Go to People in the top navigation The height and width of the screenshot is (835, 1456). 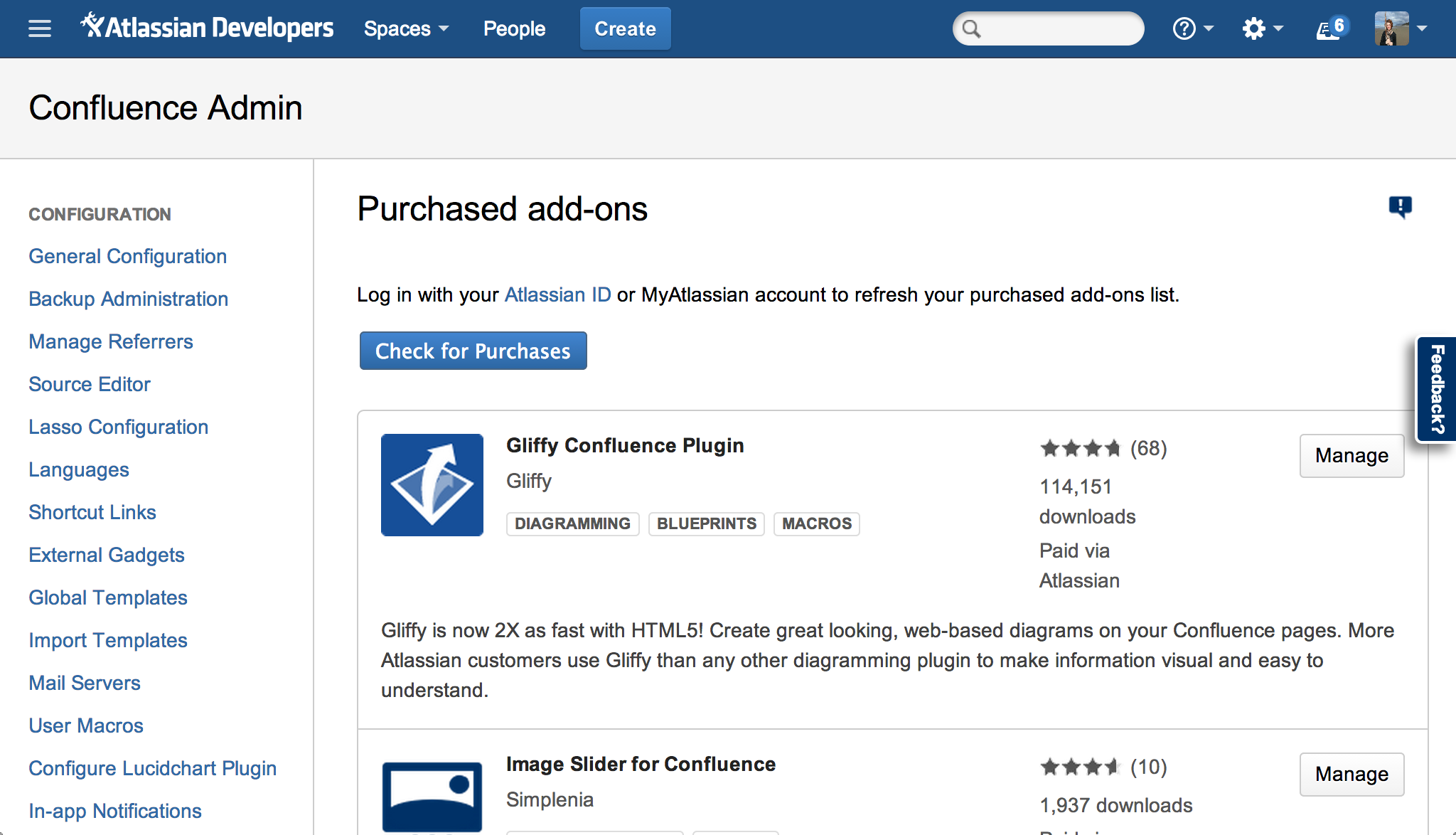[514, 29]
